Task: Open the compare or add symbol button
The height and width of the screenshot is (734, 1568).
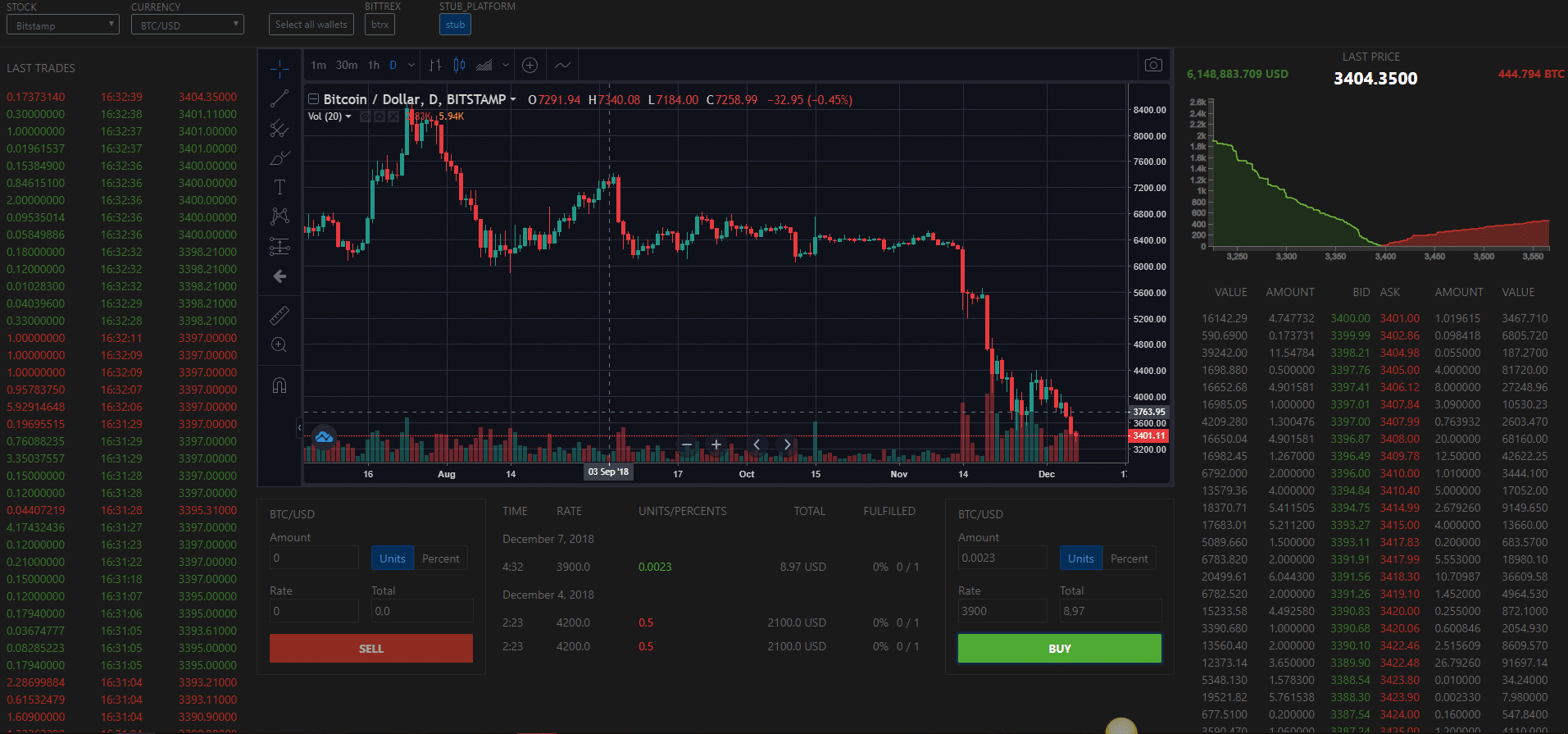Action: point(530,65)
